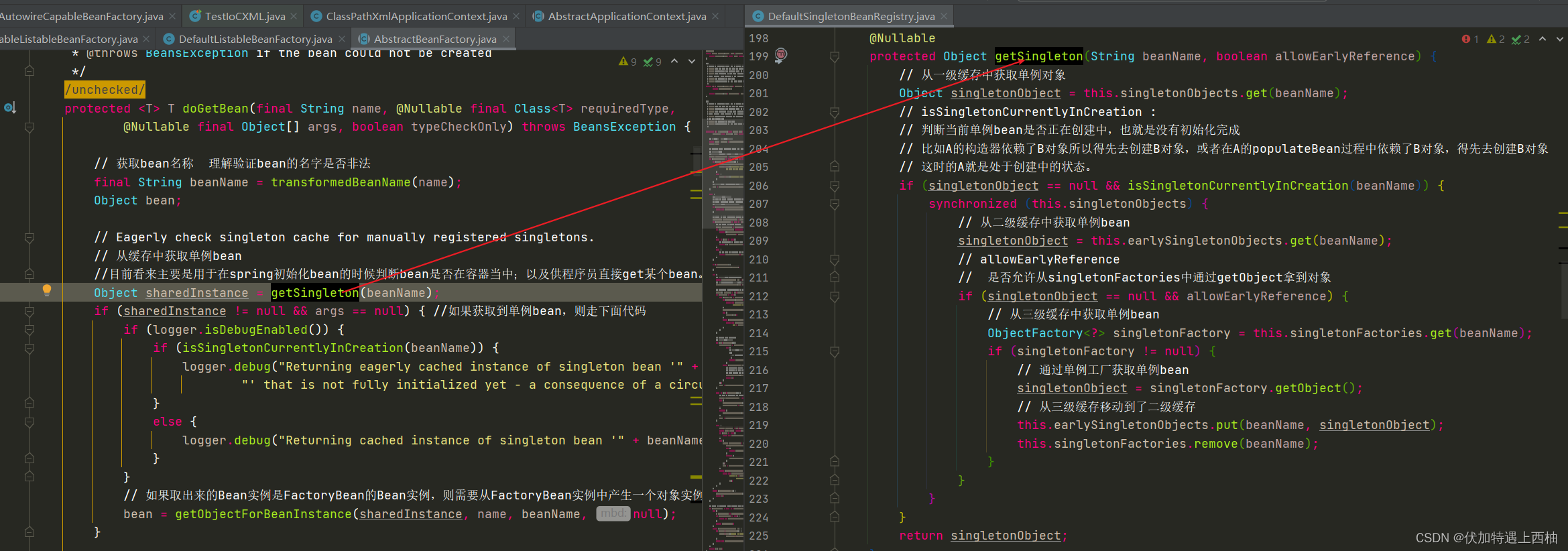Jump to previous problem in right editor

coord(1543,39)
